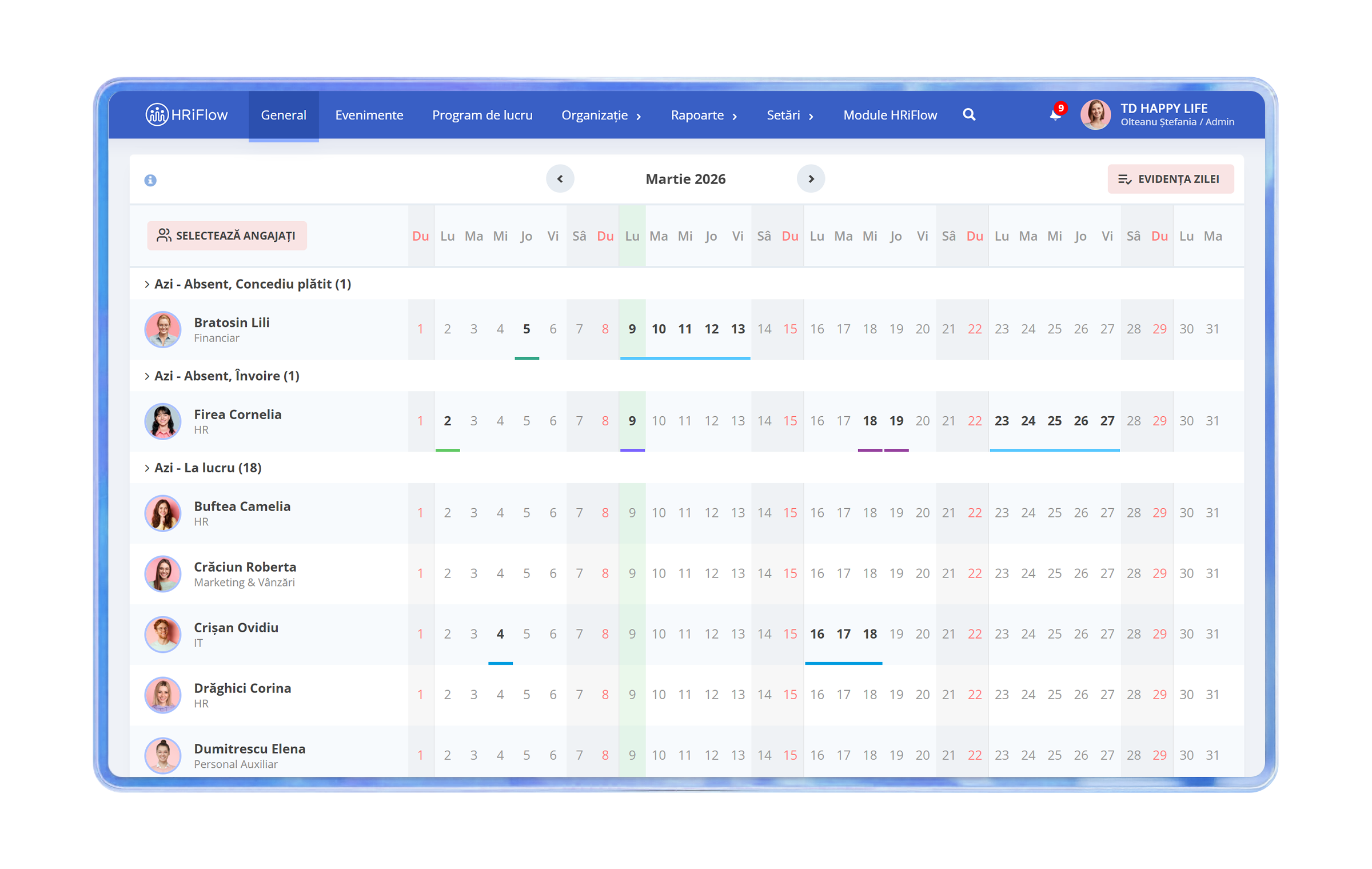Screen dimensions: 1372x869
Task: Expand the Organizație menu
Action: 601,115
